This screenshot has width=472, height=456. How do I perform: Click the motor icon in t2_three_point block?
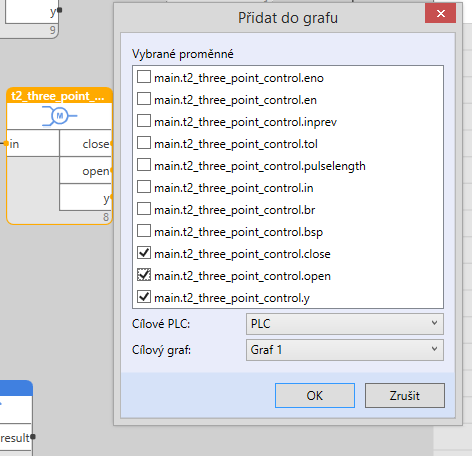click(x=60, y=116)
